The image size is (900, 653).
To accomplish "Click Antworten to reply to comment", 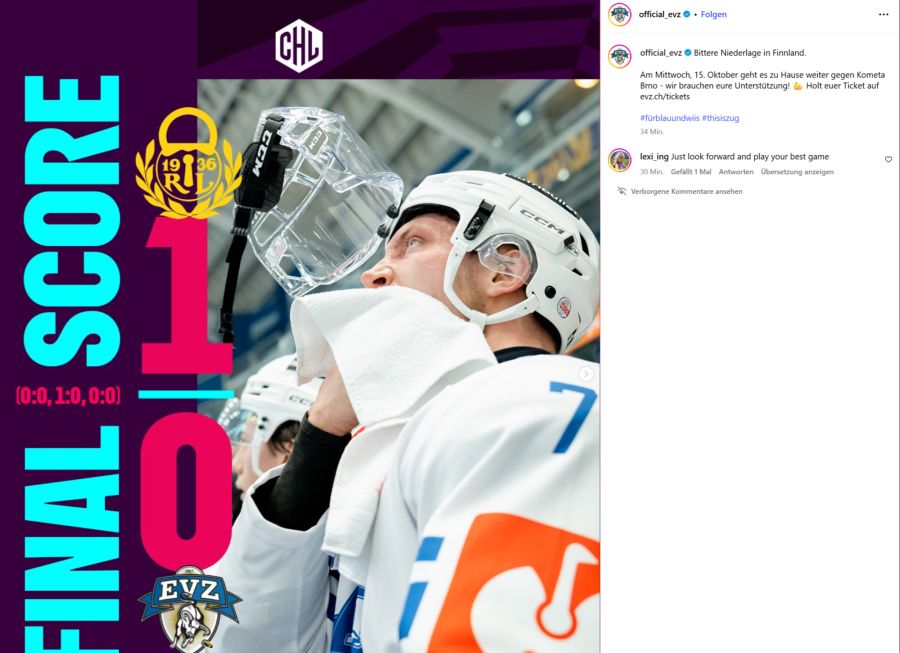I will pyautogui.click(x=736, y=172).
